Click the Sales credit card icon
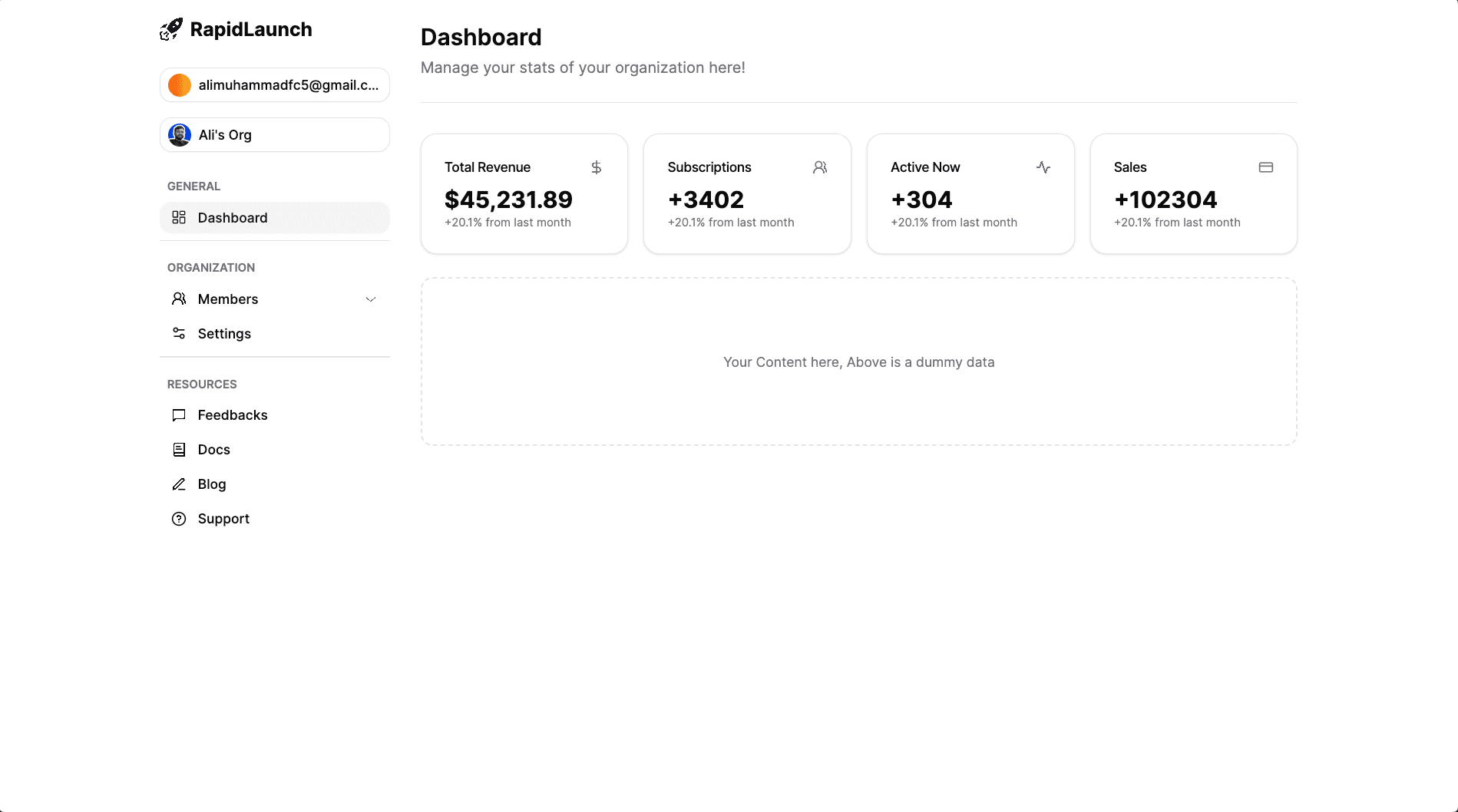The height and width of the screenshot is (812, 1458). (x=1265, y=167)
